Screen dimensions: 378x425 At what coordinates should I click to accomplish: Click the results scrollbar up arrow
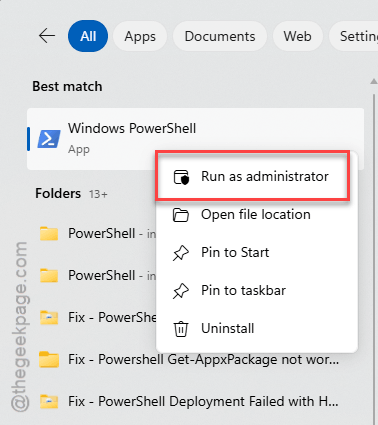pyautogui.click(x=374, y=81)
